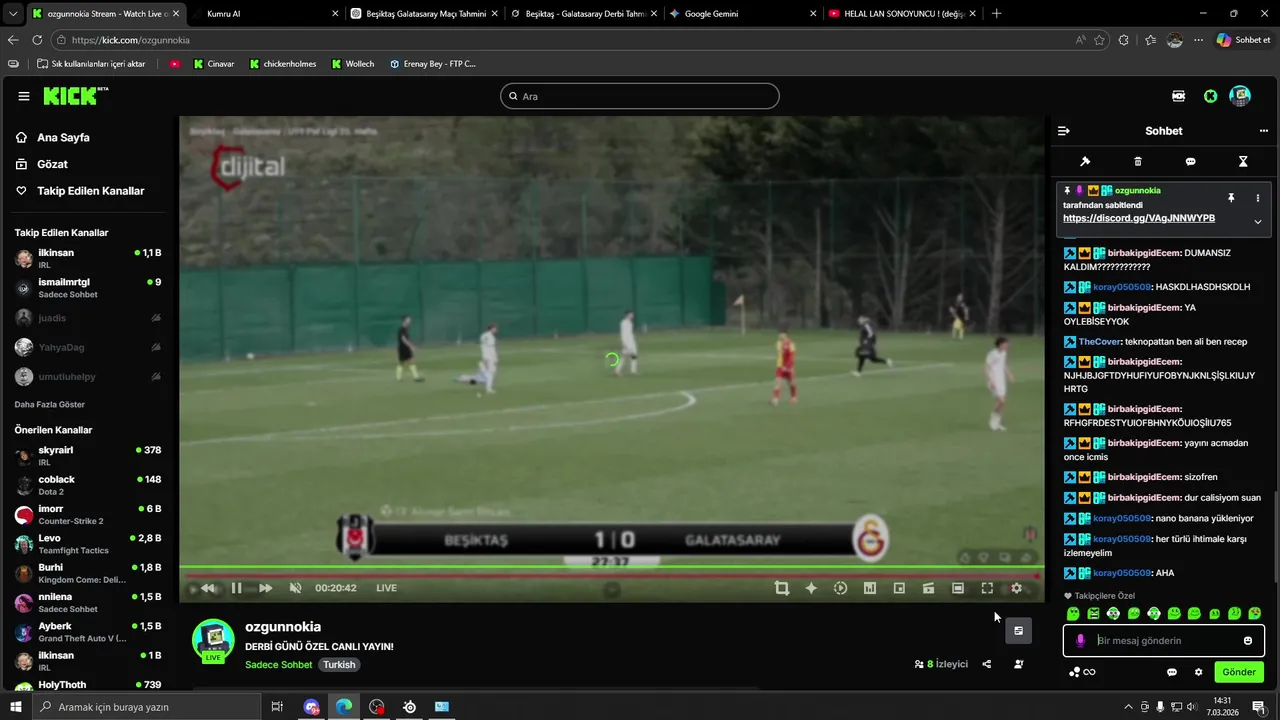
Task: Click the points infinity icon
Action: pyautogui.click(x=1082, y=672)
